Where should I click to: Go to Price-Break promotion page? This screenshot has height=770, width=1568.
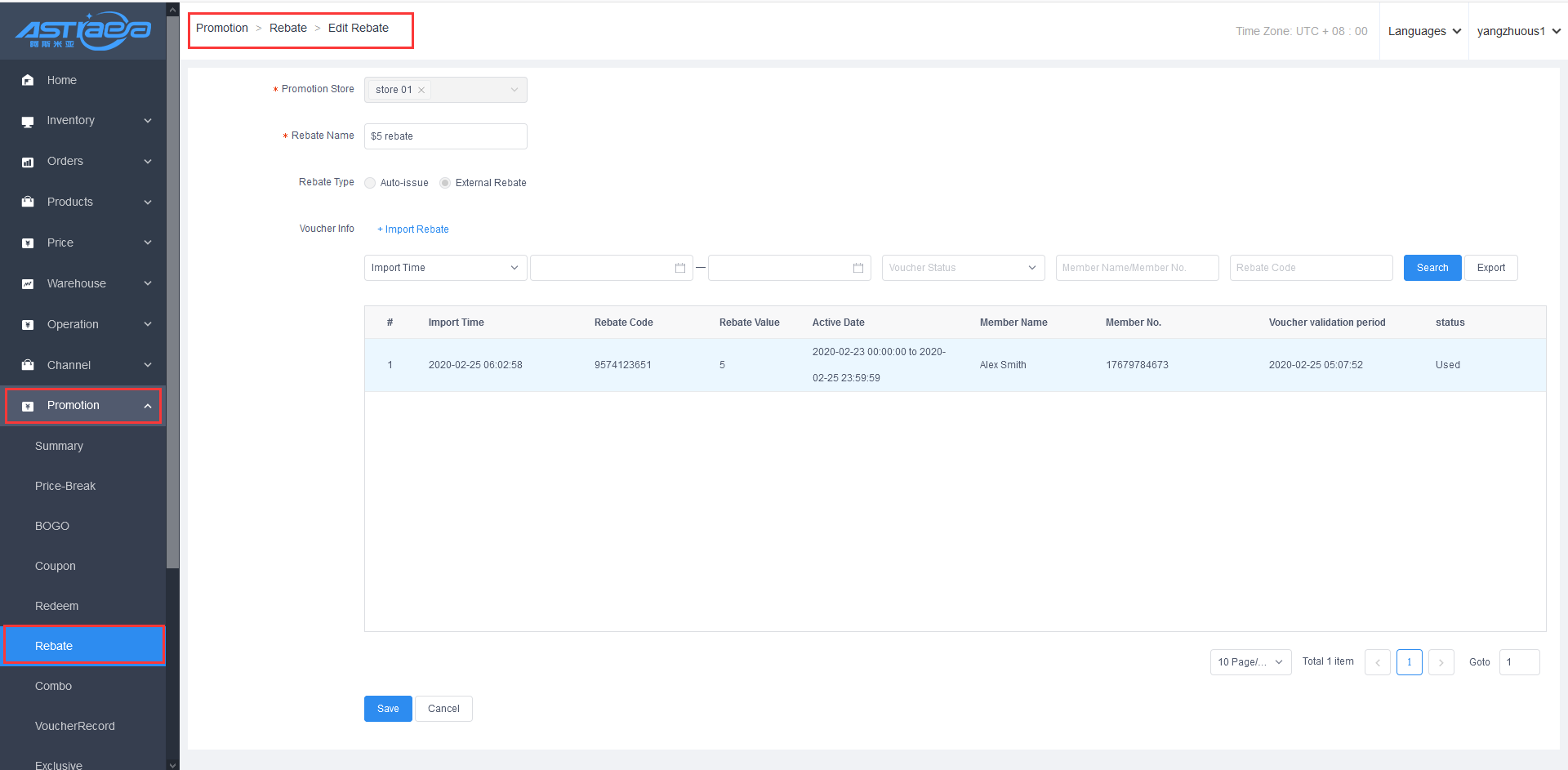click(65, 486)
